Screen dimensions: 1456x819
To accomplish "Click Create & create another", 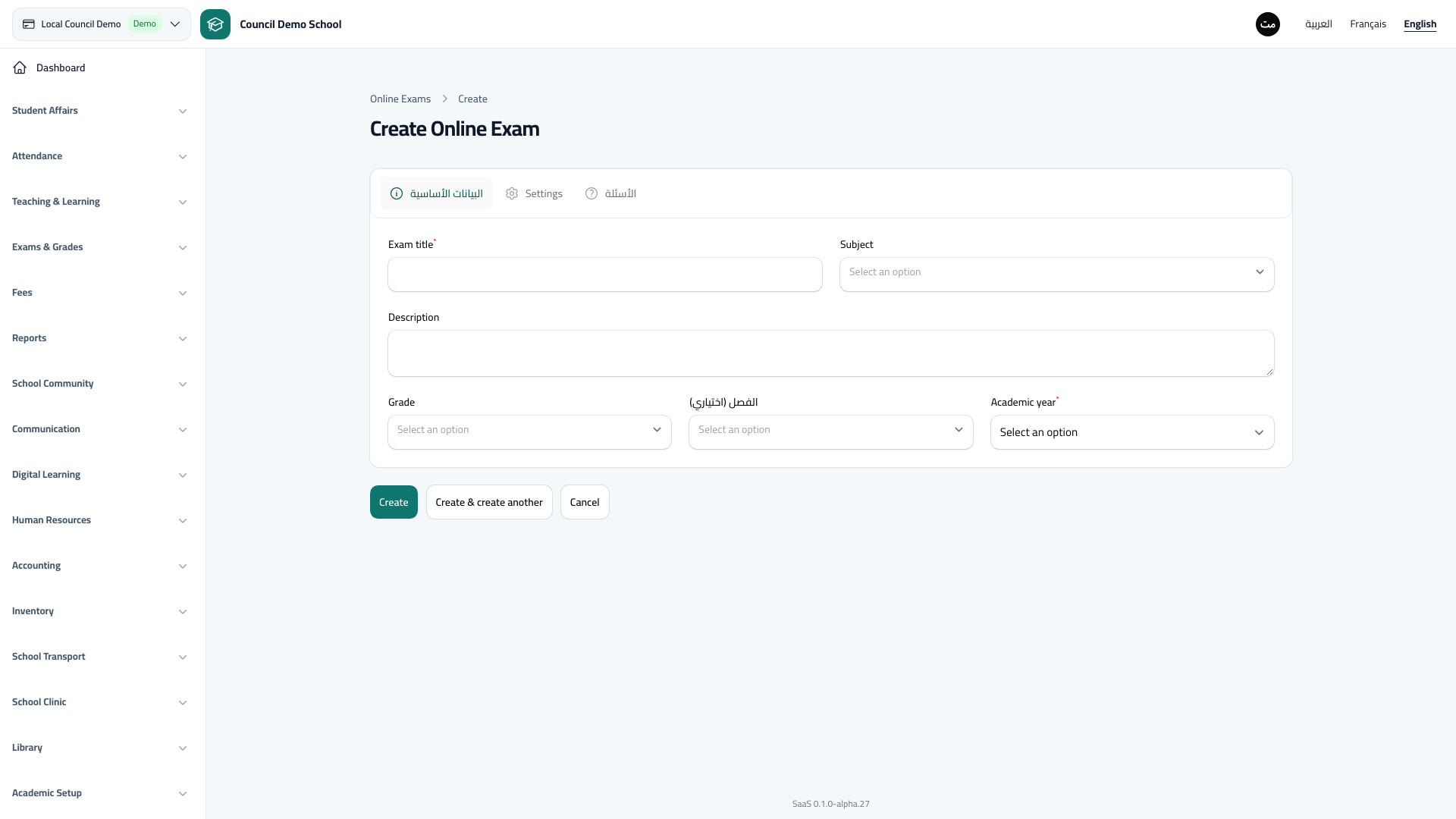I will [x=489, y=502].
